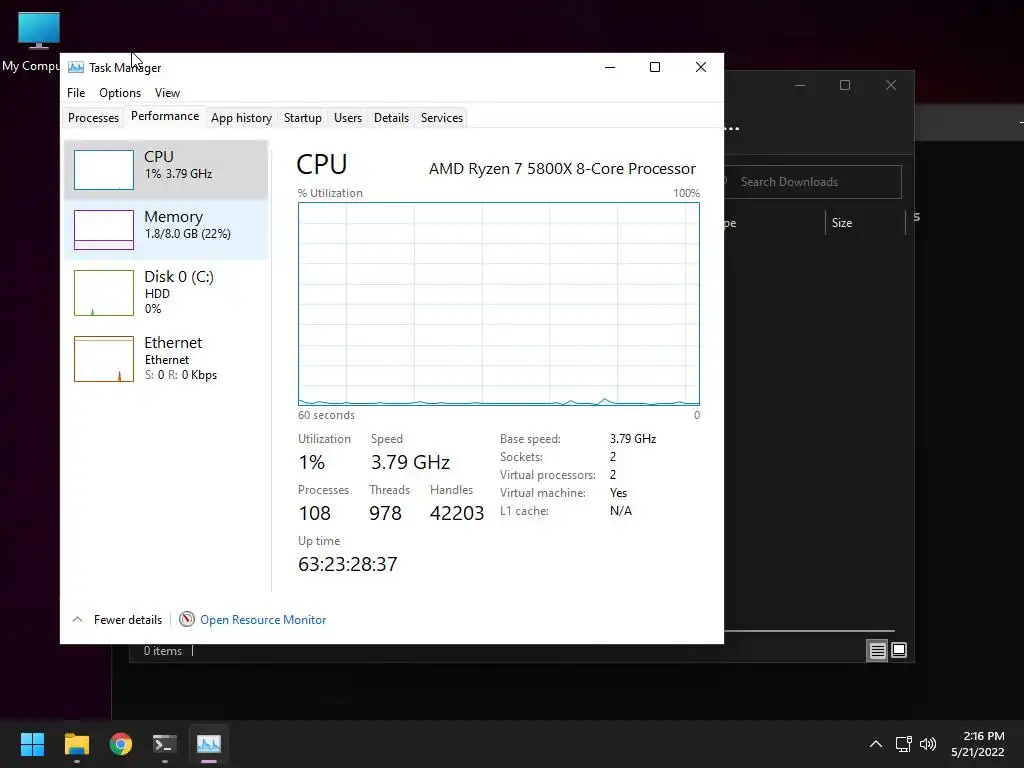This screenshot has height=768, width=1024.
Task: Show hidden system tray icons
Action: [876, 744]
